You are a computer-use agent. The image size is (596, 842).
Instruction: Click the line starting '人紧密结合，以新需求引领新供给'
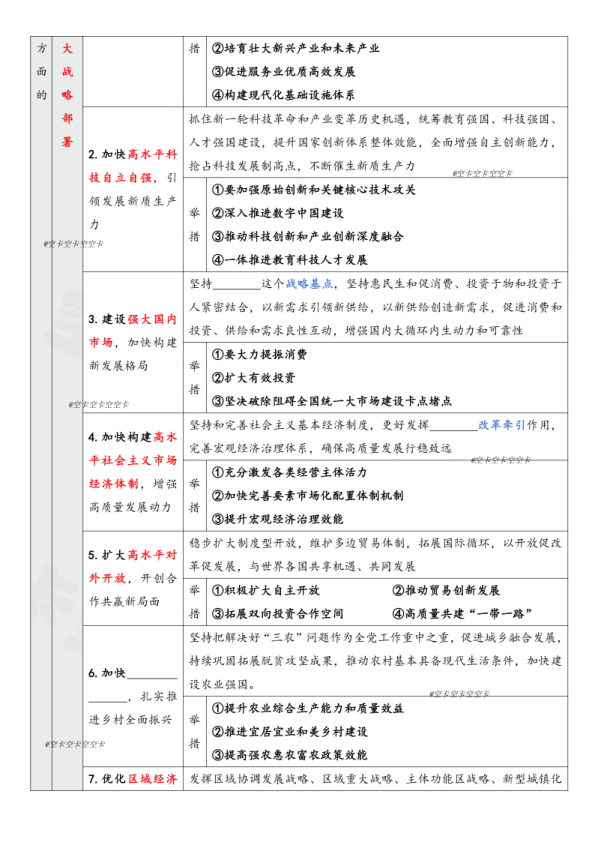coord(375,307)
